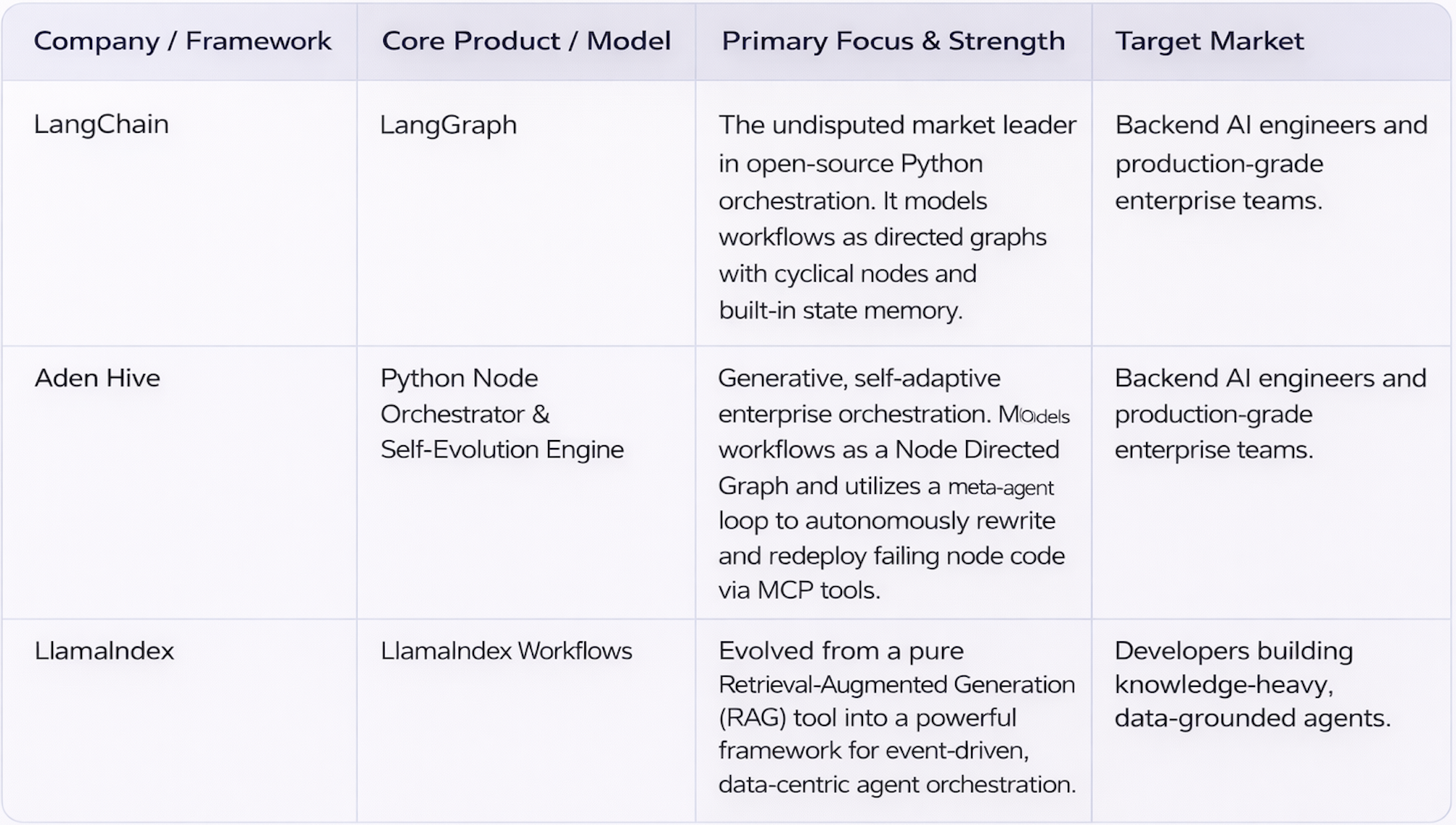Click the LlamaIndex company cell

click(104, 651)
